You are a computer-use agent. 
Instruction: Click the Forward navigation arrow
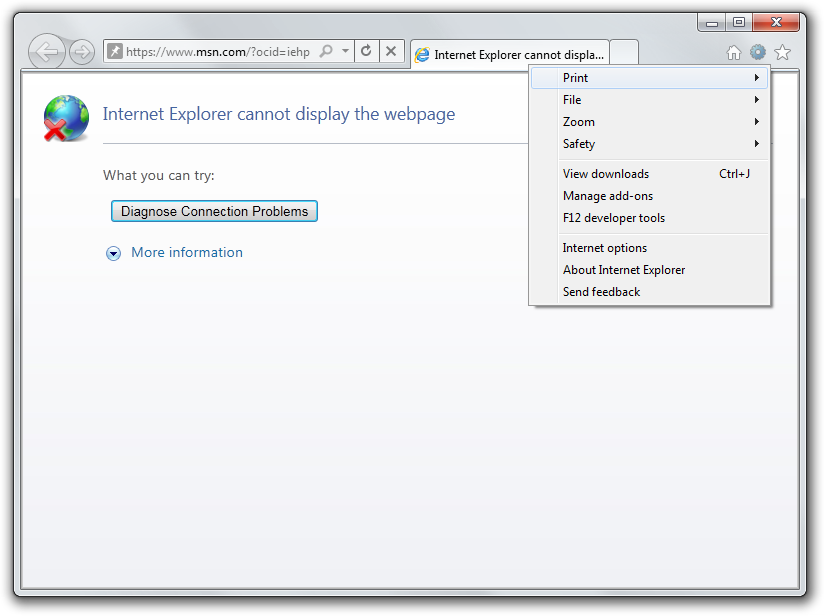click(82, 52)
